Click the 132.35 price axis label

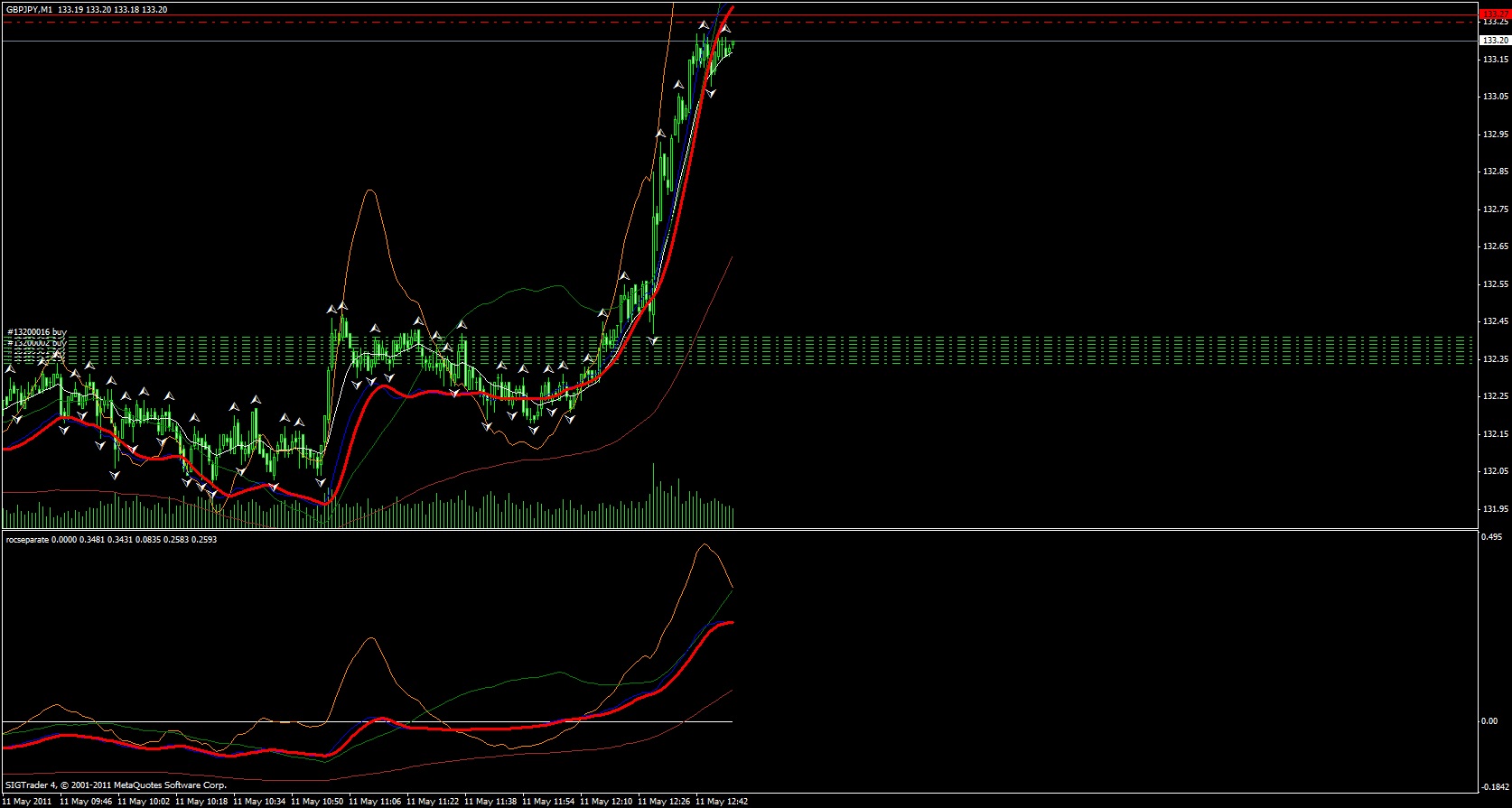tap(1495, 359)
